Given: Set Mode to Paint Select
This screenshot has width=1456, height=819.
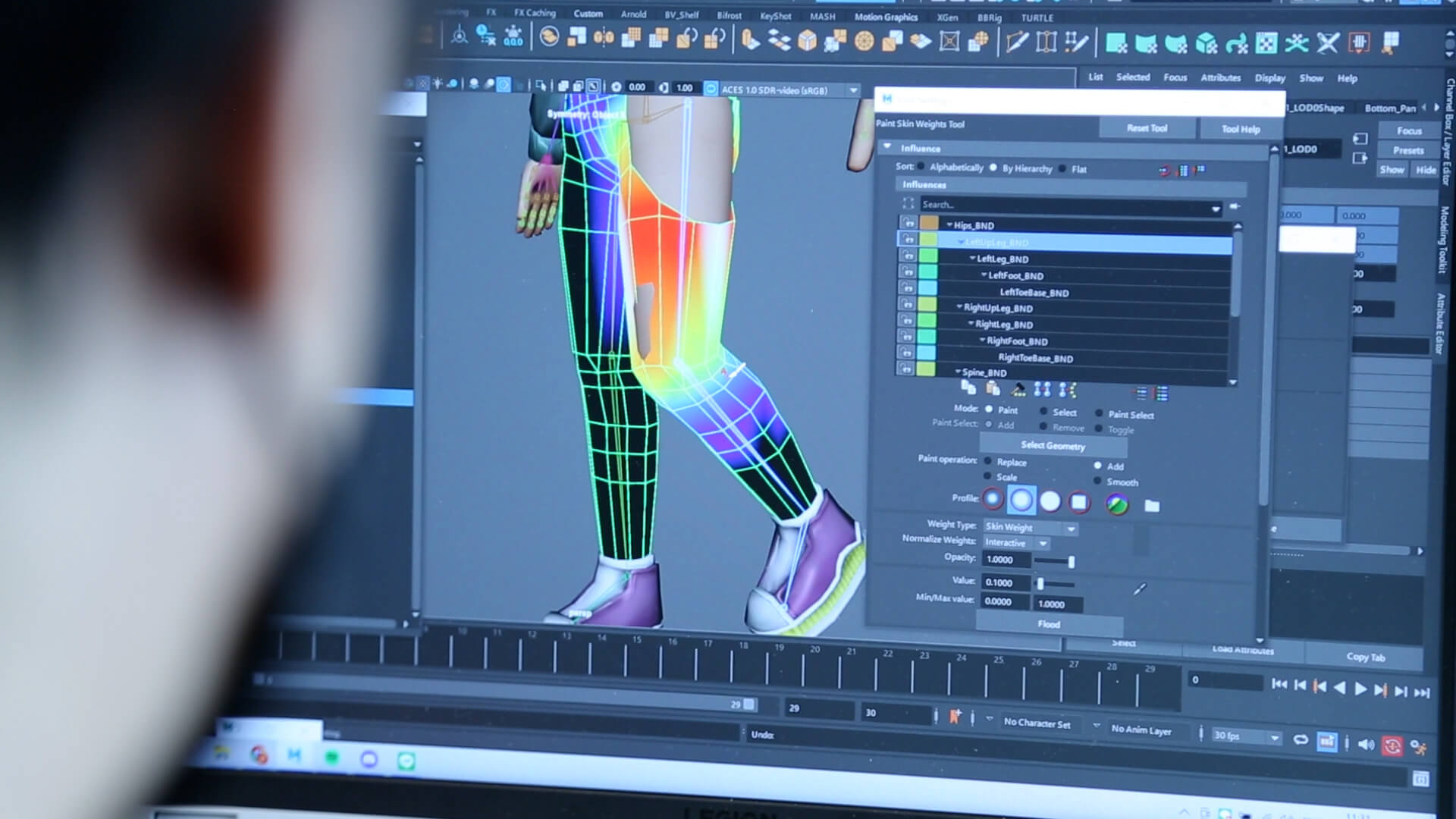Looking at the screenshot, I should pos(1099,413).
